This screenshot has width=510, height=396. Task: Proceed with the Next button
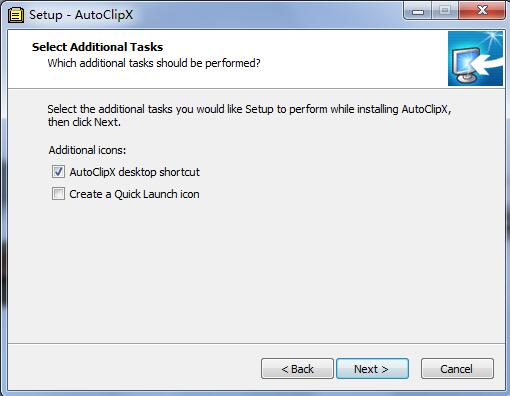372,369
